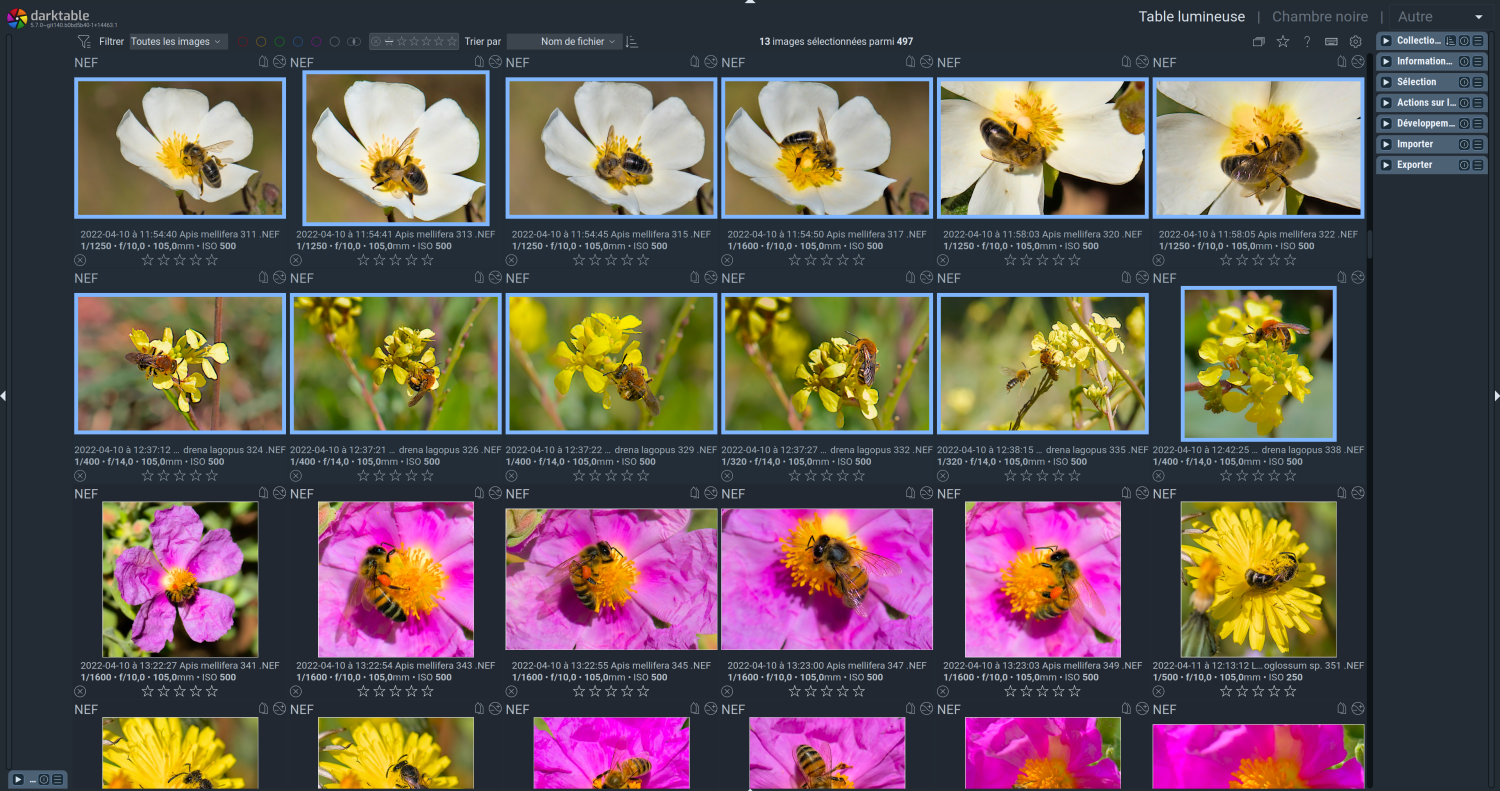Click the darktable logo
This screenshot has width=1500, height=791.
[17, 18]
